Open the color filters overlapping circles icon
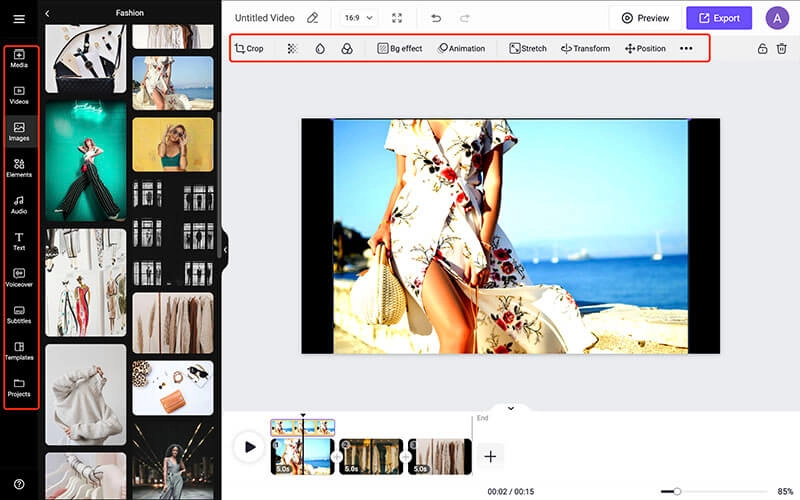Screen dimensions: 800x500 [x=347, y=48]
